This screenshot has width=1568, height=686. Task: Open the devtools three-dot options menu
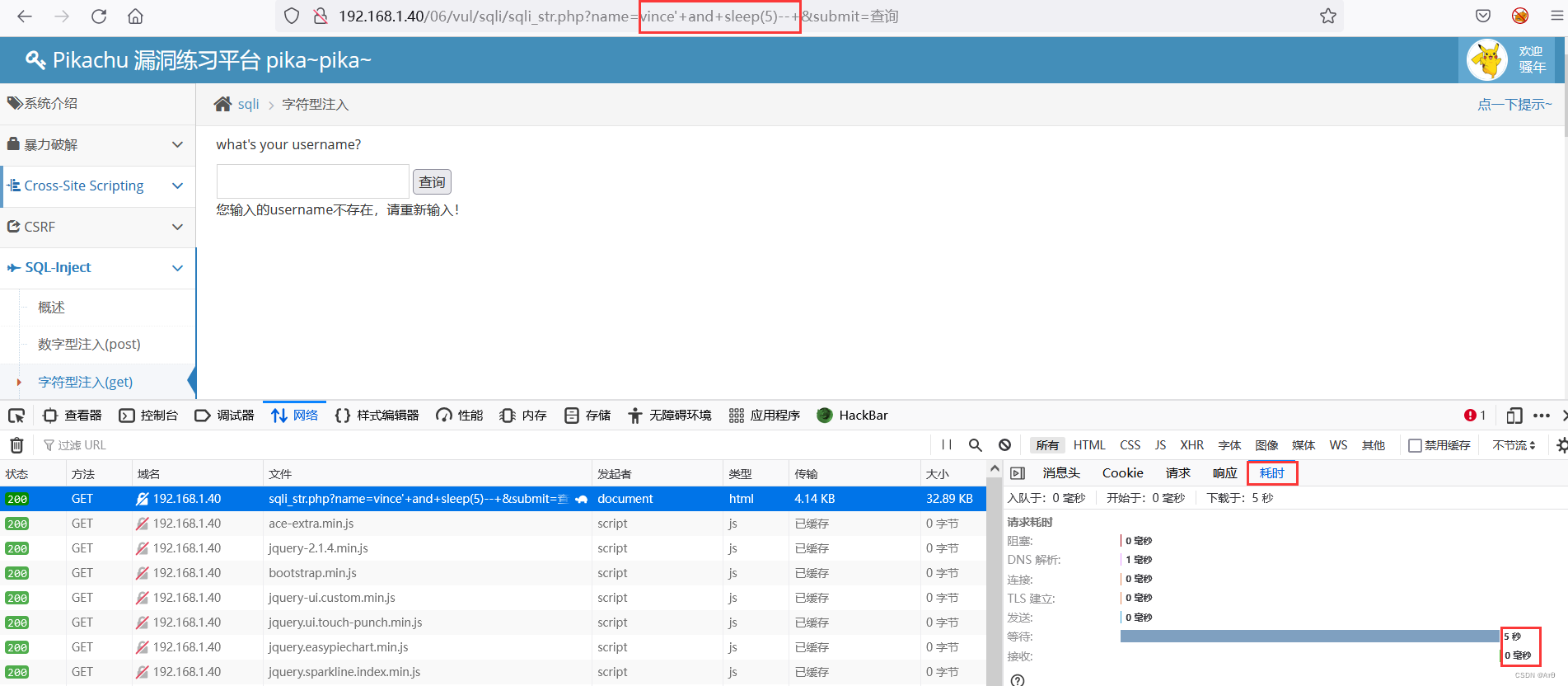point(1542,416)
